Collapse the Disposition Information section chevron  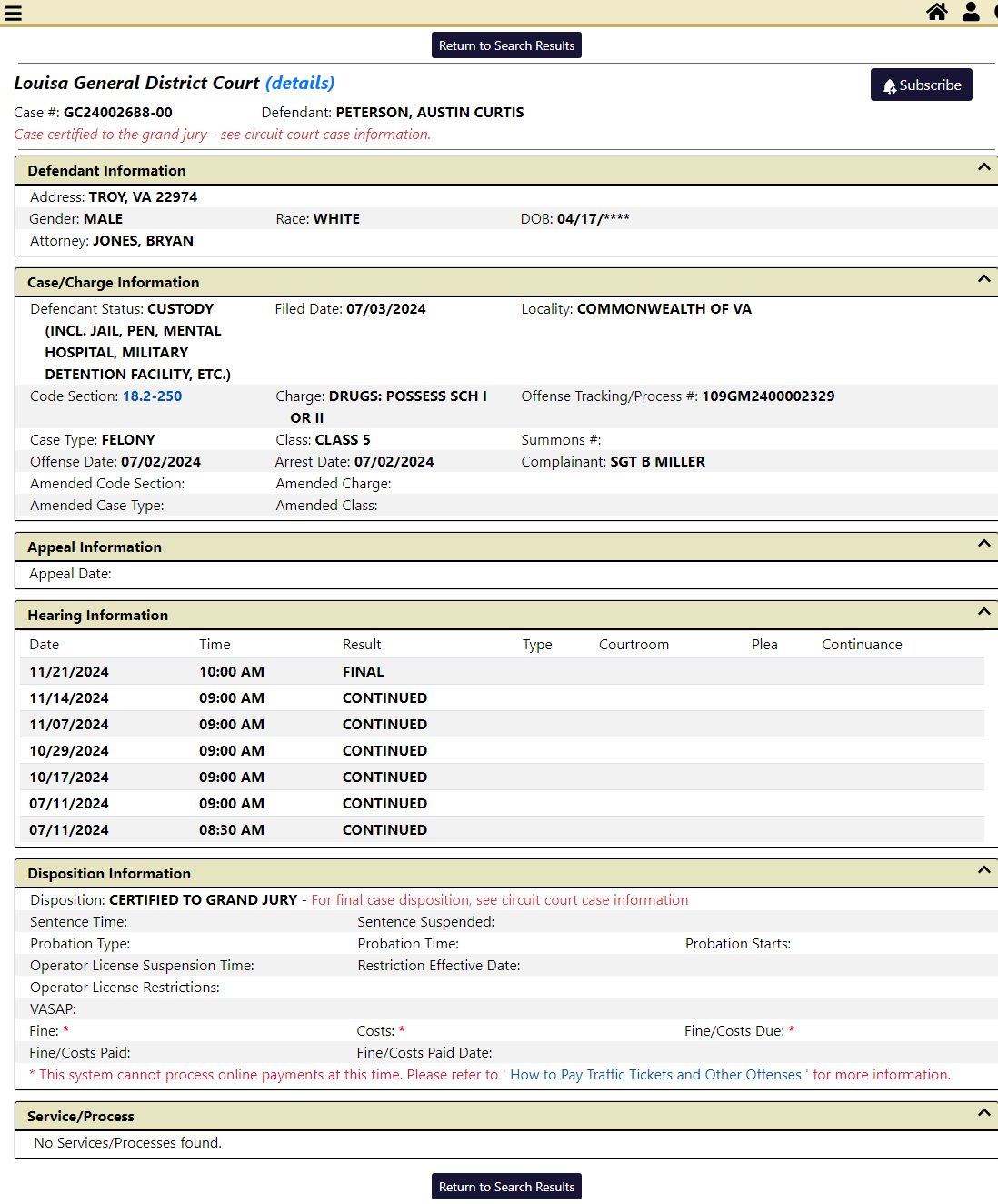click(x=983, y=870)
